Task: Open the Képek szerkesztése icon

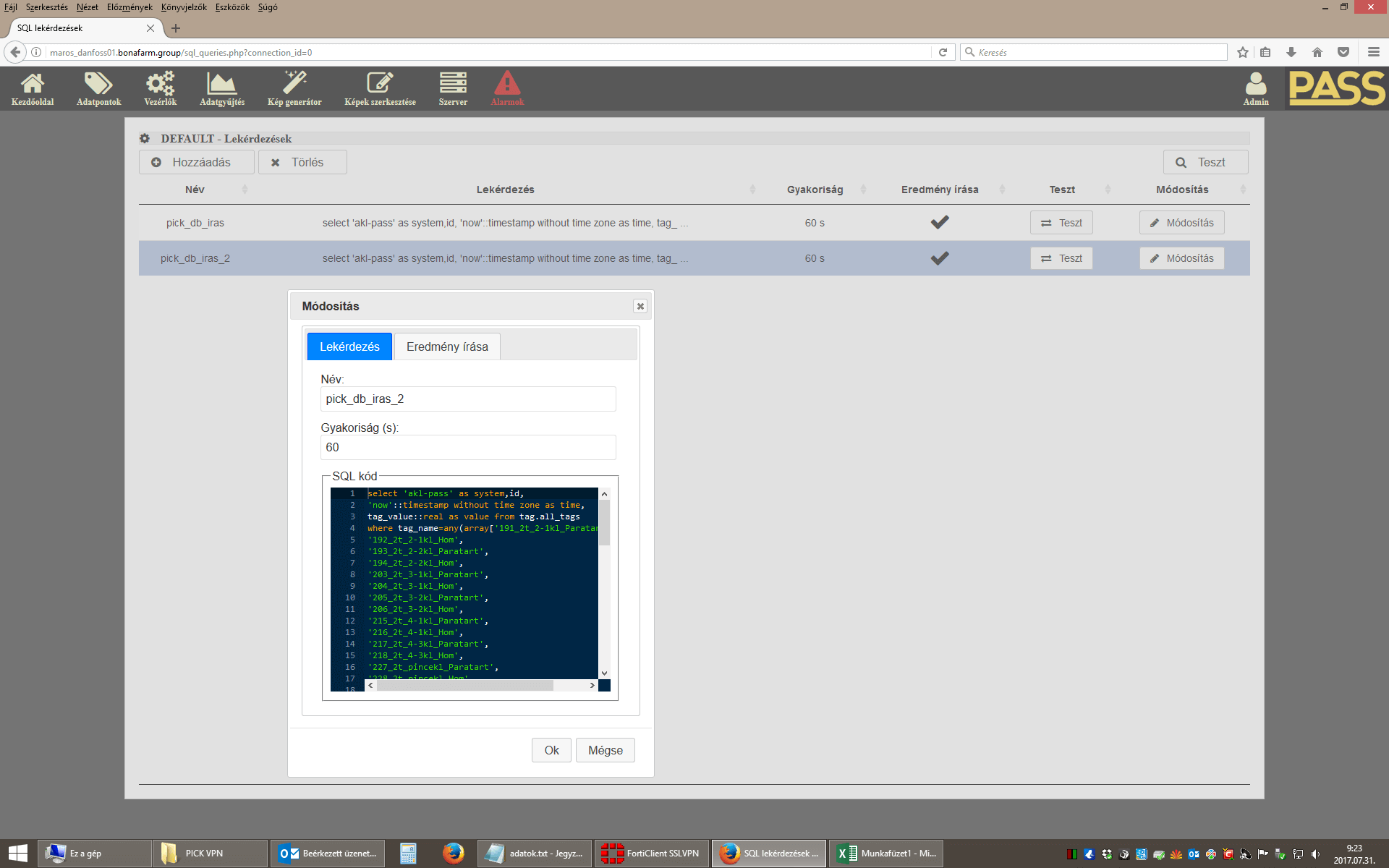Action: coord(380,88)
